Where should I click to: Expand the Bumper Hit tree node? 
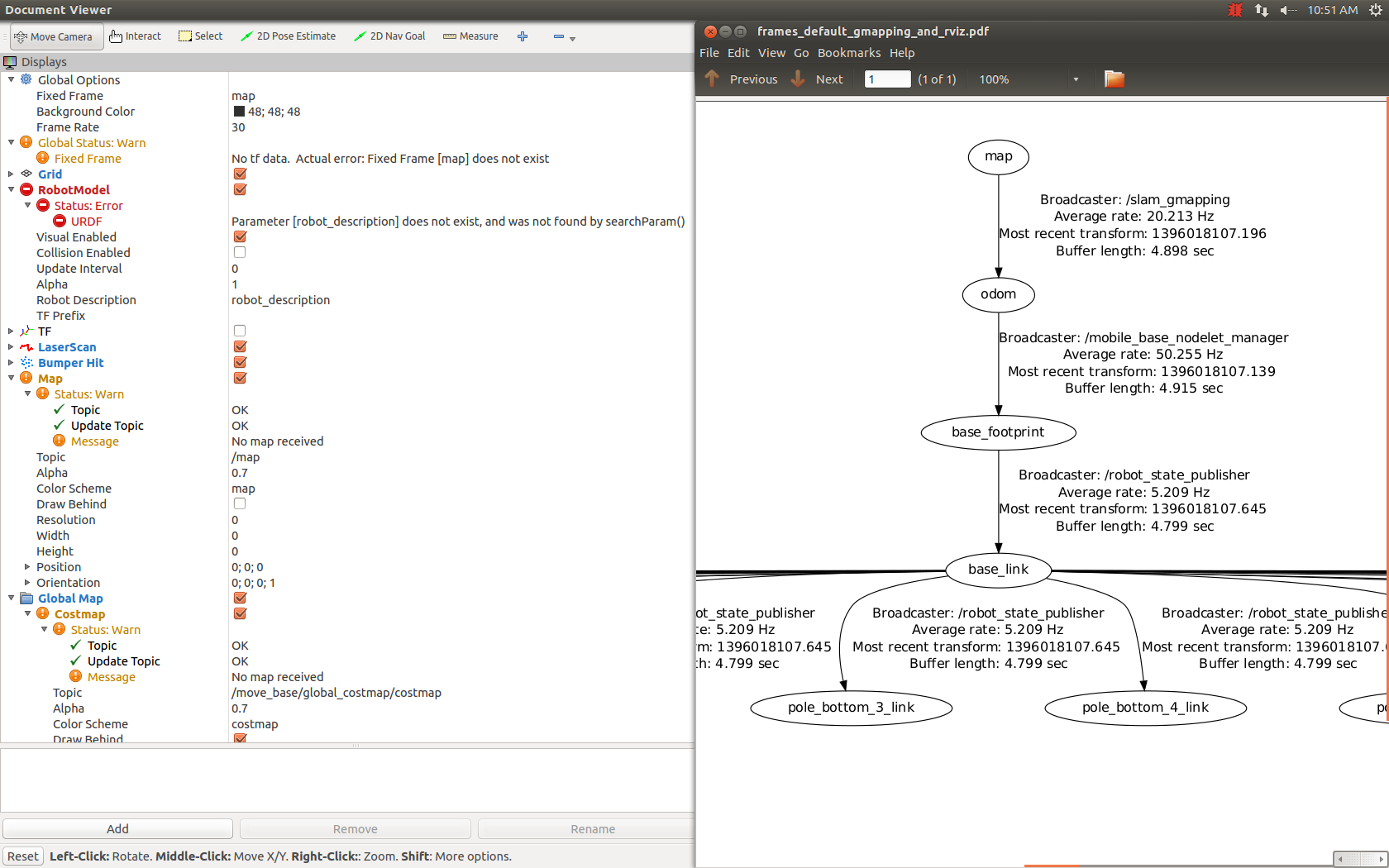pos(11,362)
